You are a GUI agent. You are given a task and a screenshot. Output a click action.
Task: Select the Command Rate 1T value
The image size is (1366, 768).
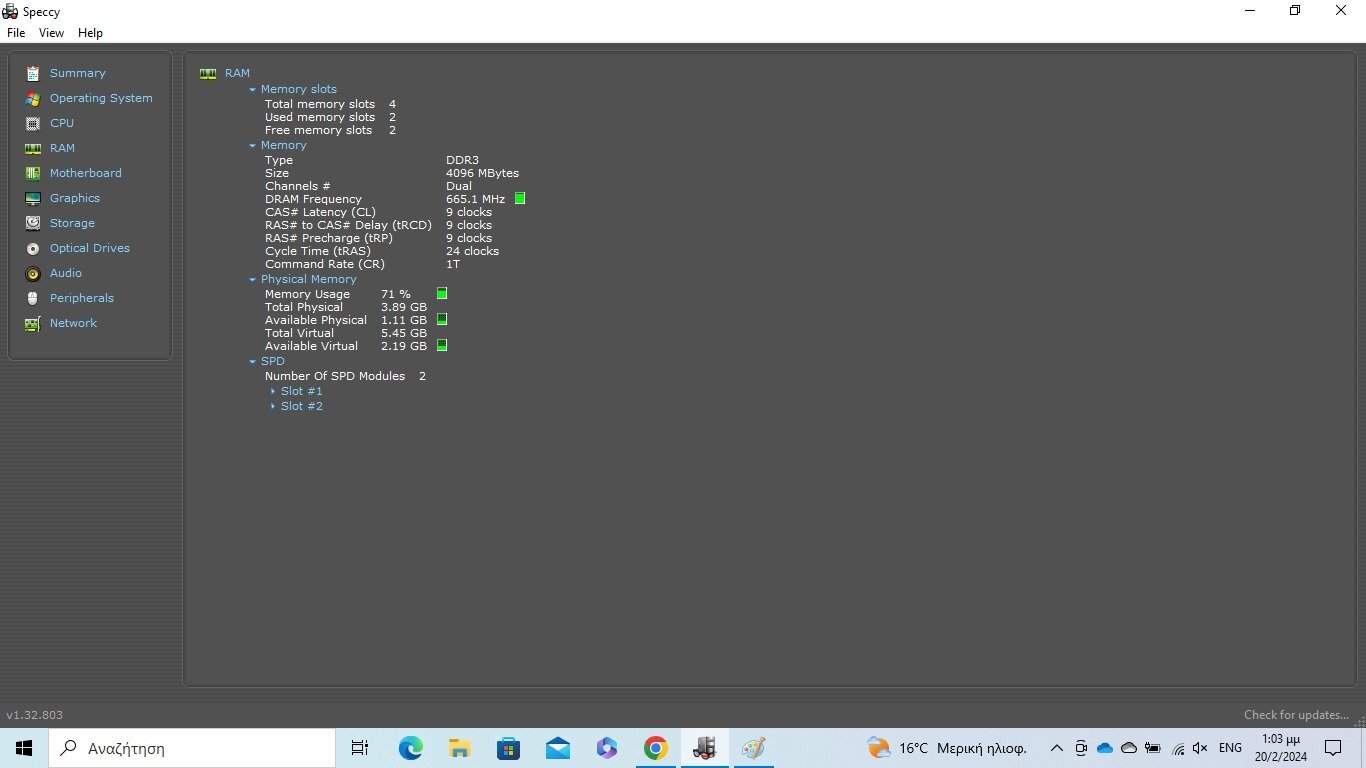tap(453, 264)
